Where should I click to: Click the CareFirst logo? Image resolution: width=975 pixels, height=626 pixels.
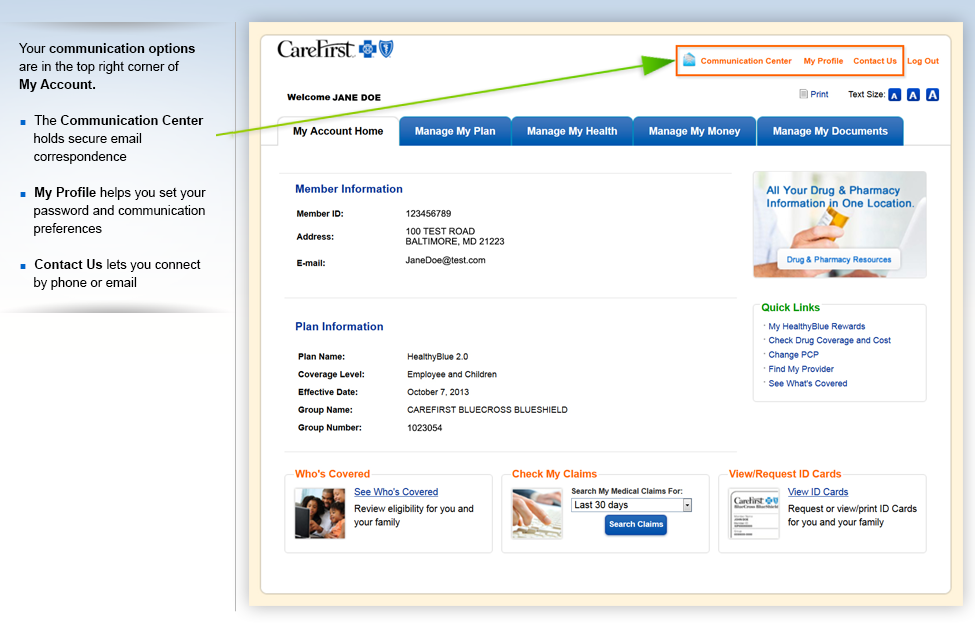[335, 48]
